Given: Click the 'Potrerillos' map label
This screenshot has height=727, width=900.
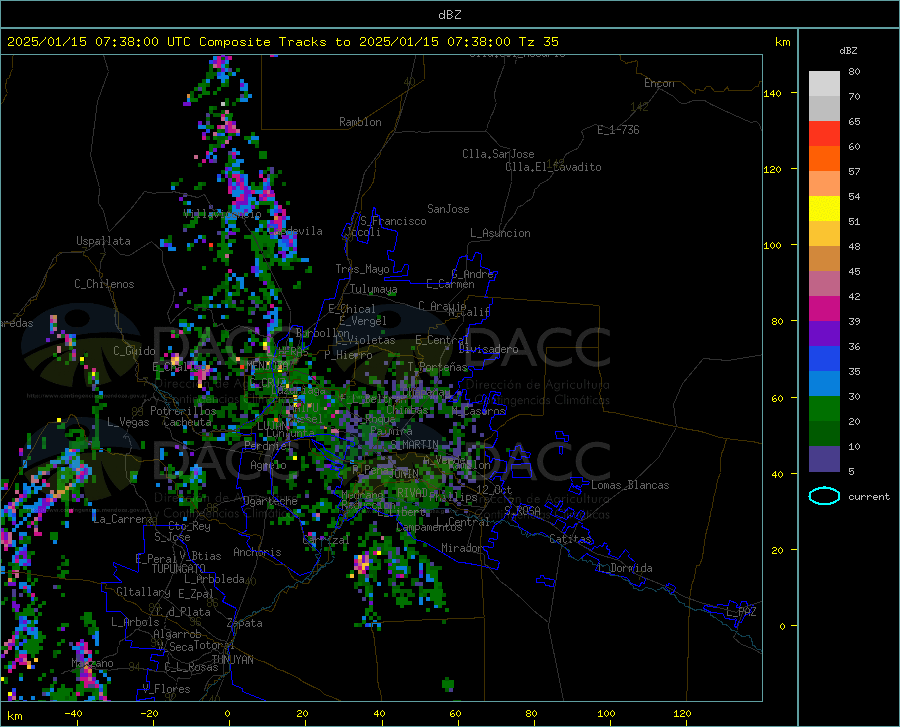Looking at the screenshot, I should [x=183, y=411].
